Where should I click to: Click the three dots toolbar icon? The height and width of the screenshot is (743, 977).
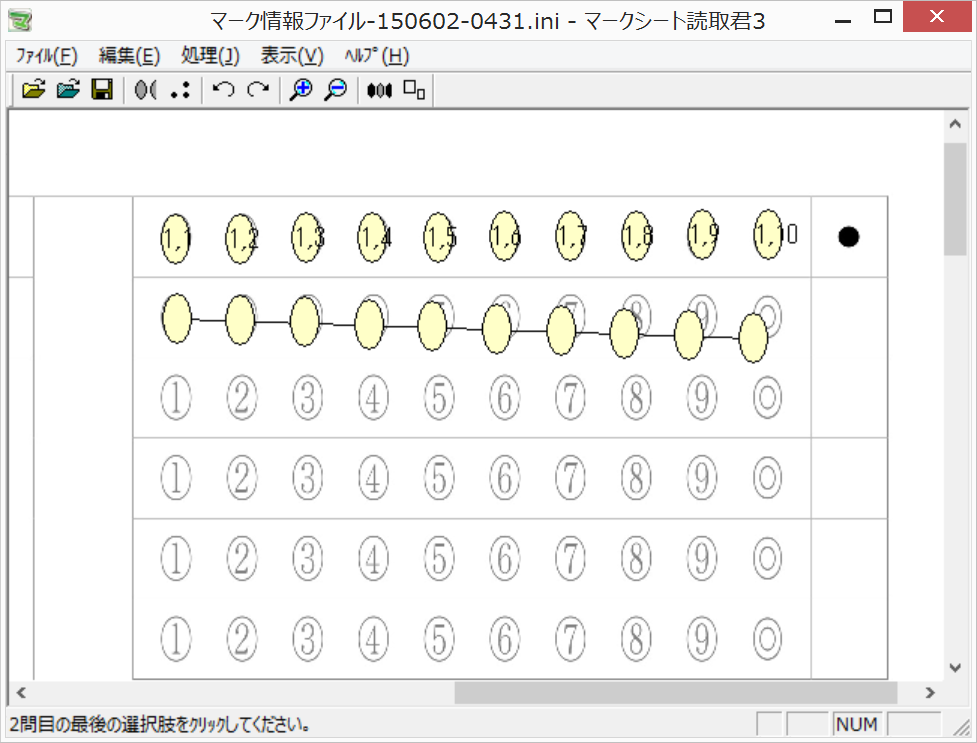pos(180,90)
